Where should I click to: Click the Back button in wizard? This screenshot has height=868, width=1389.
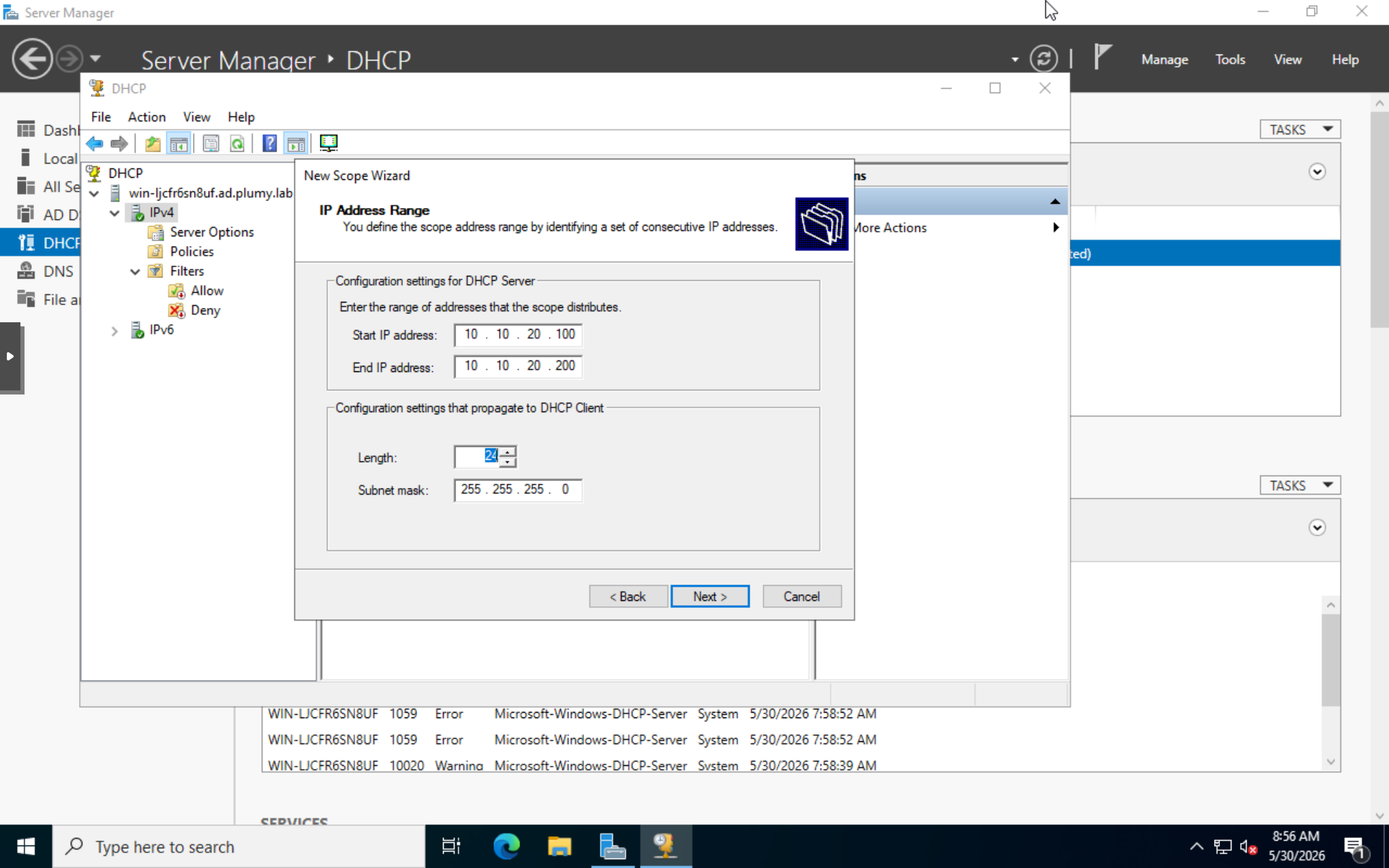pyautogui.click(x=628, y=596)
